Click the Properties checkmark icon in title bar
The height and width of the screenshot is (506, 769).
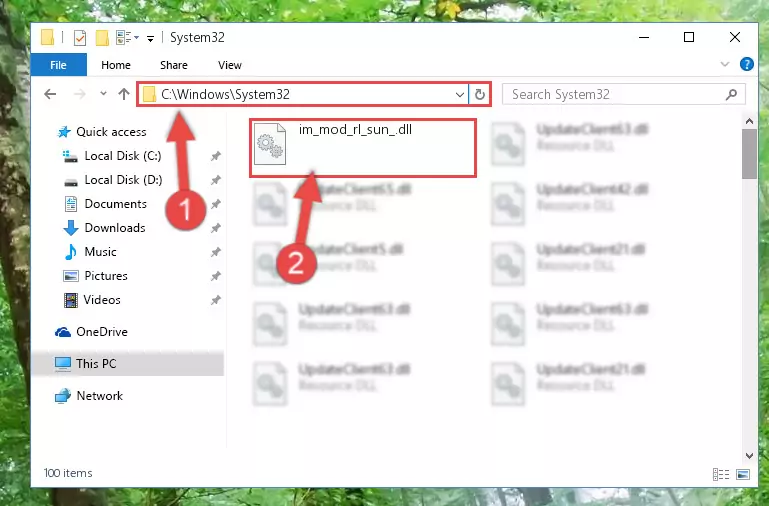[79, 38]
